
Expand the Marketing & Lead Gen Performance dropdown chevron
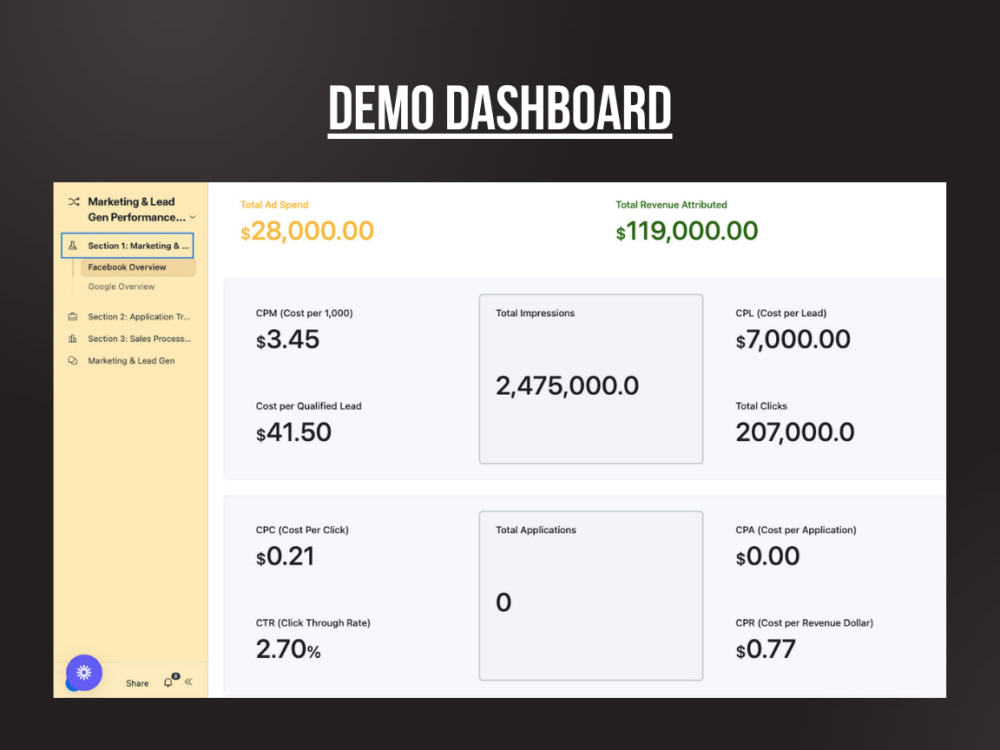tap(193, 217)
